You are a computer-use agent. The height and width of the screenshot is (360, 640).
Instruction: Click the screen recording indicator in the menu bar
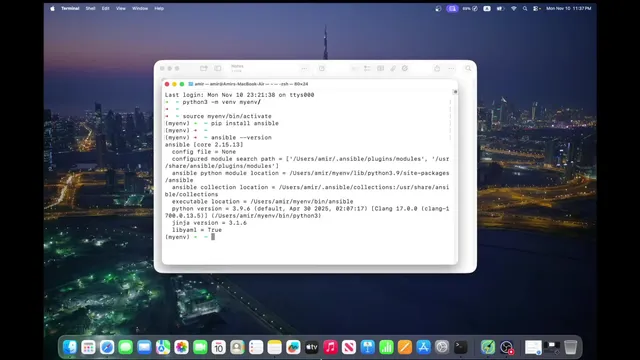point(452,8)
